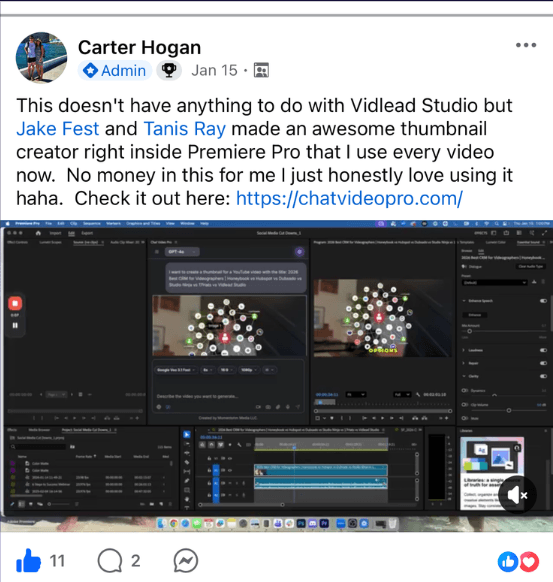This screenshot has width=553, height=582.
Task: Like the post with thumbs-up icon
Action: click(28, 560)
